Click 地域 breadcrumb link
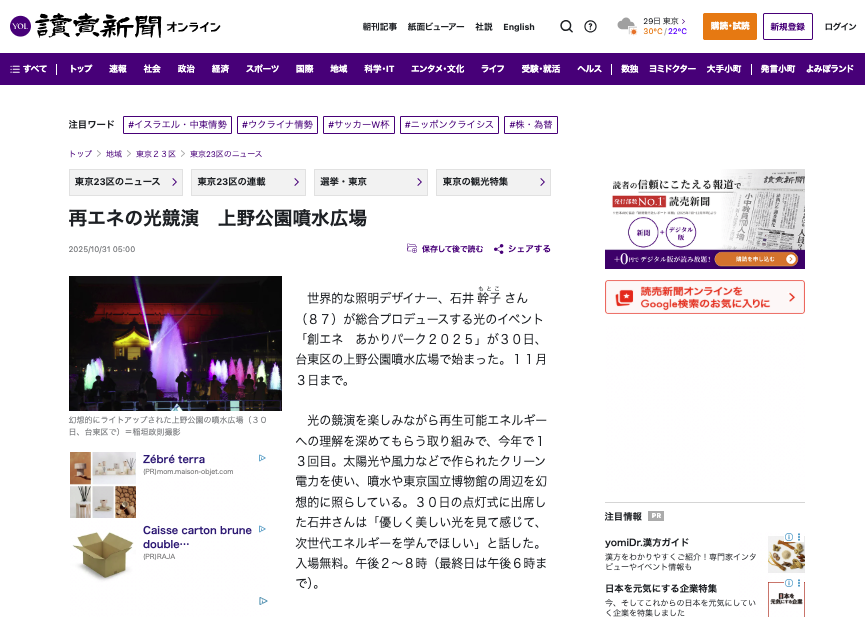Image resolution: width=865 pixels, height=617 pixels. [x=114, y=154]
